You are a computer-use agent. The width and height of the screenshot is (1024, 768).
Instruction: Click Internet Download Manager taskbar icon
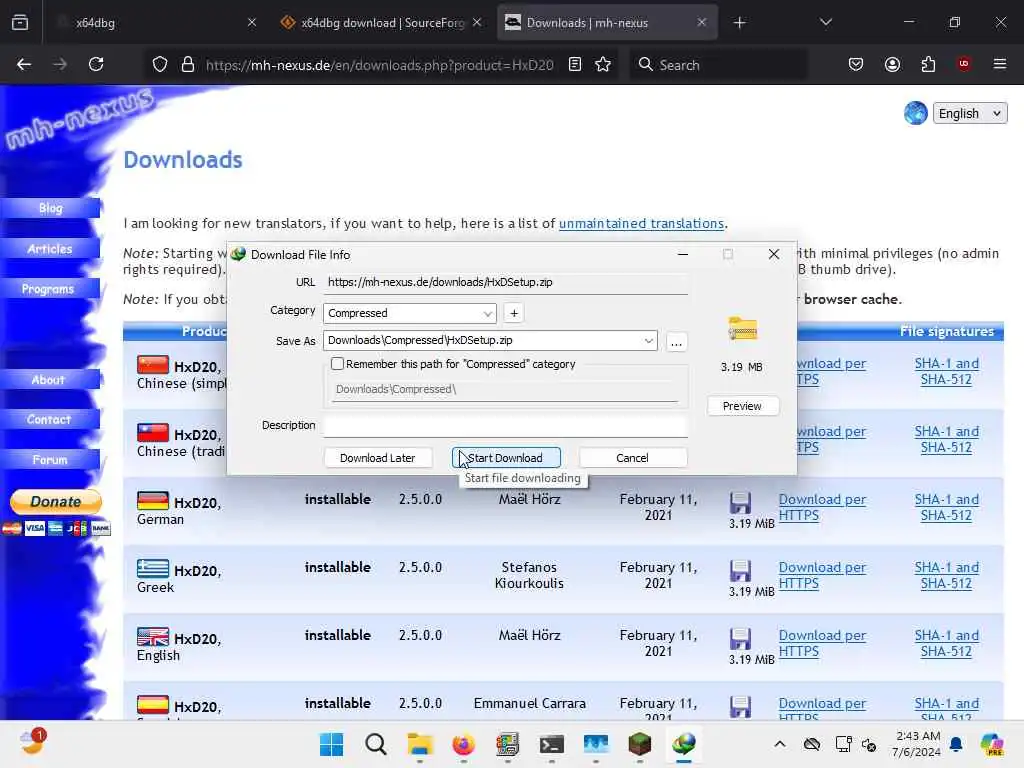tap(684, 744)
